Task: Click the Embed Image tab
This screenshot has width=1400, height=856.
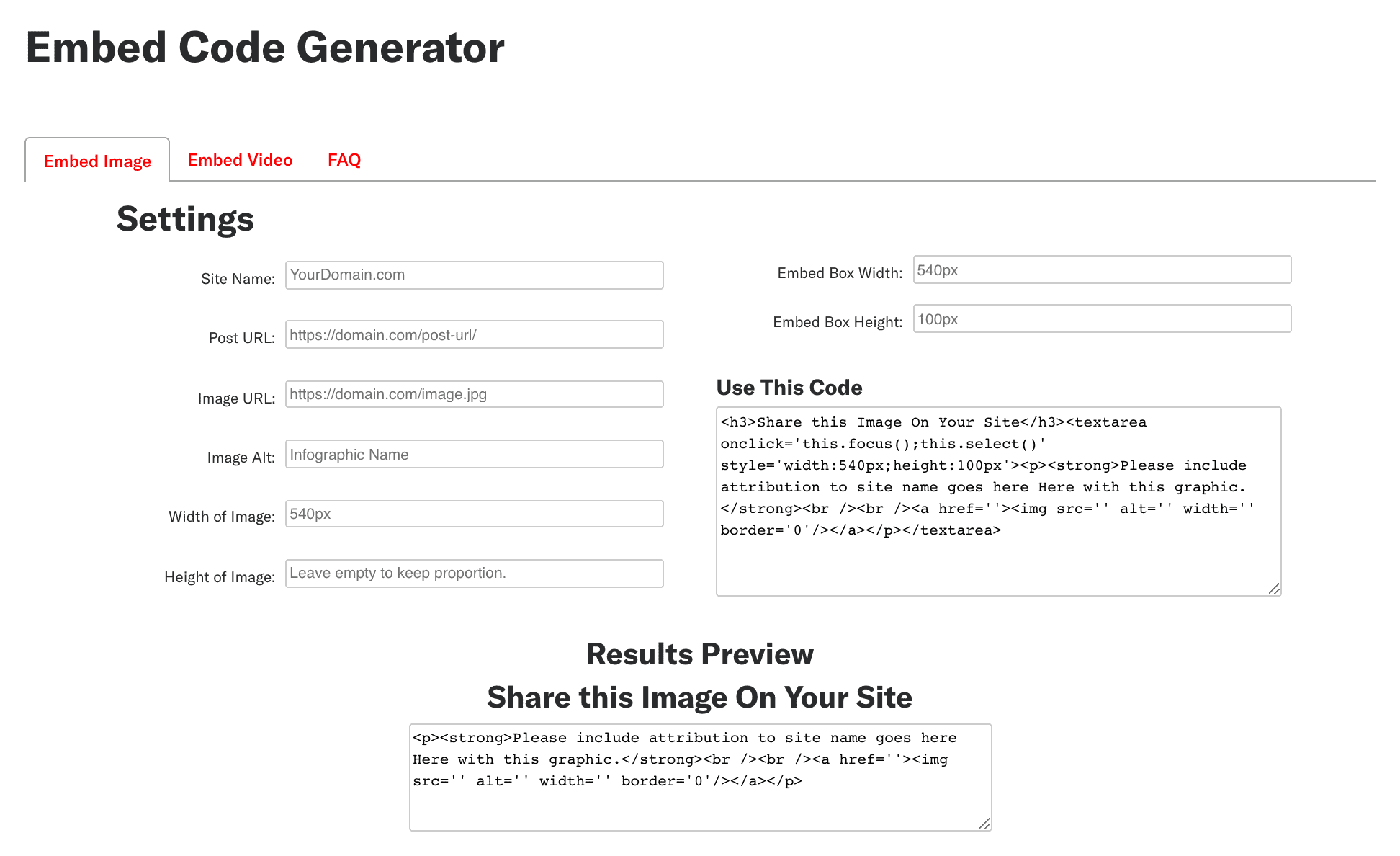Action: pyautogui.click(x=97, y=159)
